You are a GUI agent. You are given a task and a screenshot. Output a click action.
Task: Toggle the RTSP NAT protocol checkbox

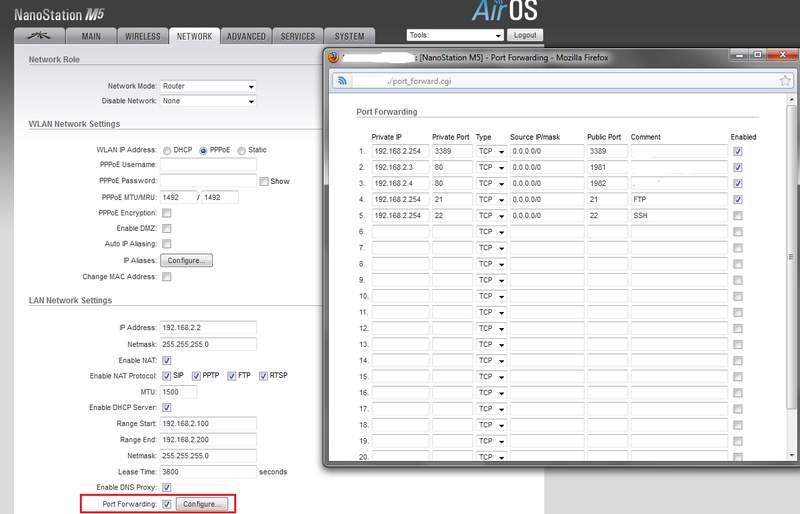[x=263, y=376]
